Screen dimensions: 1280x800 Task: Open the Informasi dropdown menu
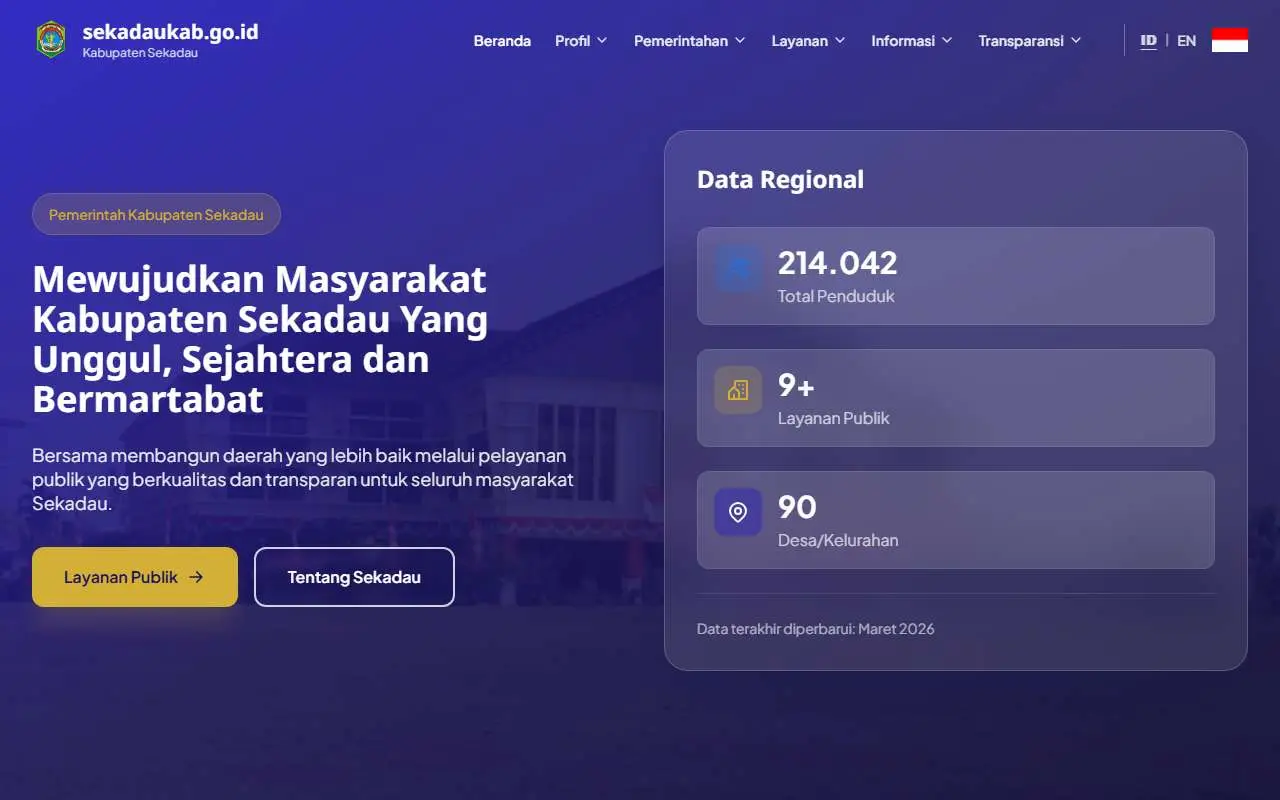click(911, 41)
